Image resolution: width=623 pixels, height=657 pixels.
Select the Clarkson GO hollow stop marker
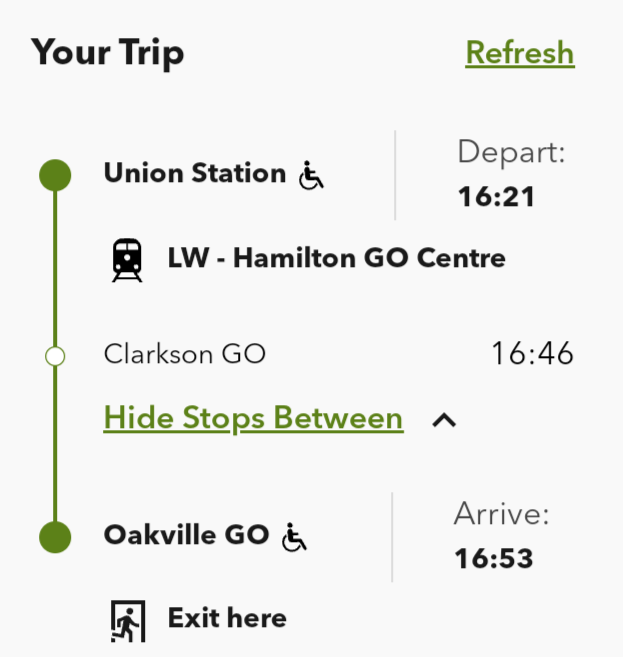point(55,355)
